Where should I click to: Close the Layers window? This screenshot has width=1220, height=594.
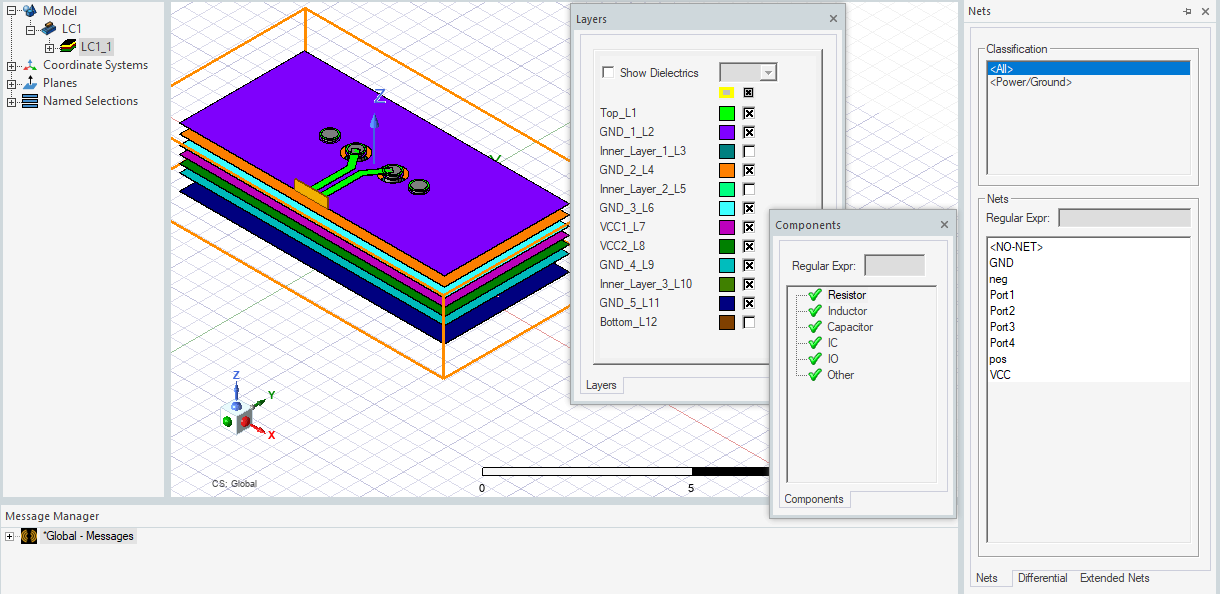[834, 19]
